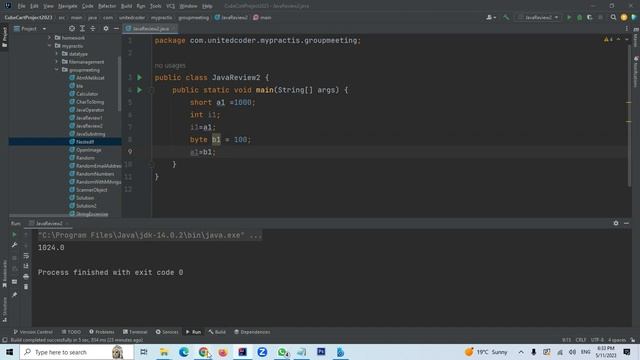Open Project view selector dropdown
Viewport: 640px width, 360px height.
point(30,29)
